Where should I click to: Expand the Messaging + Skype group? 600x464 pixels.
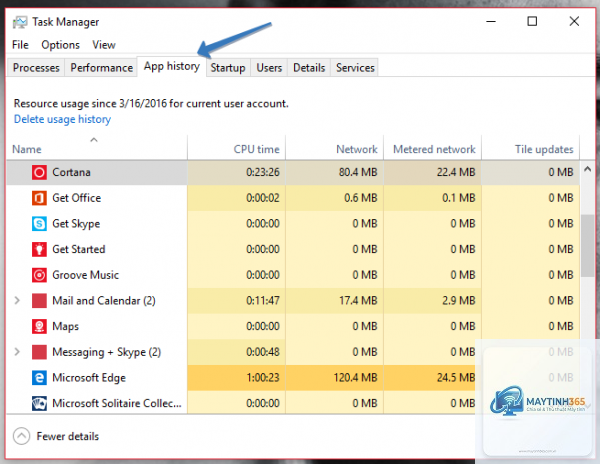tap(17, 352)
